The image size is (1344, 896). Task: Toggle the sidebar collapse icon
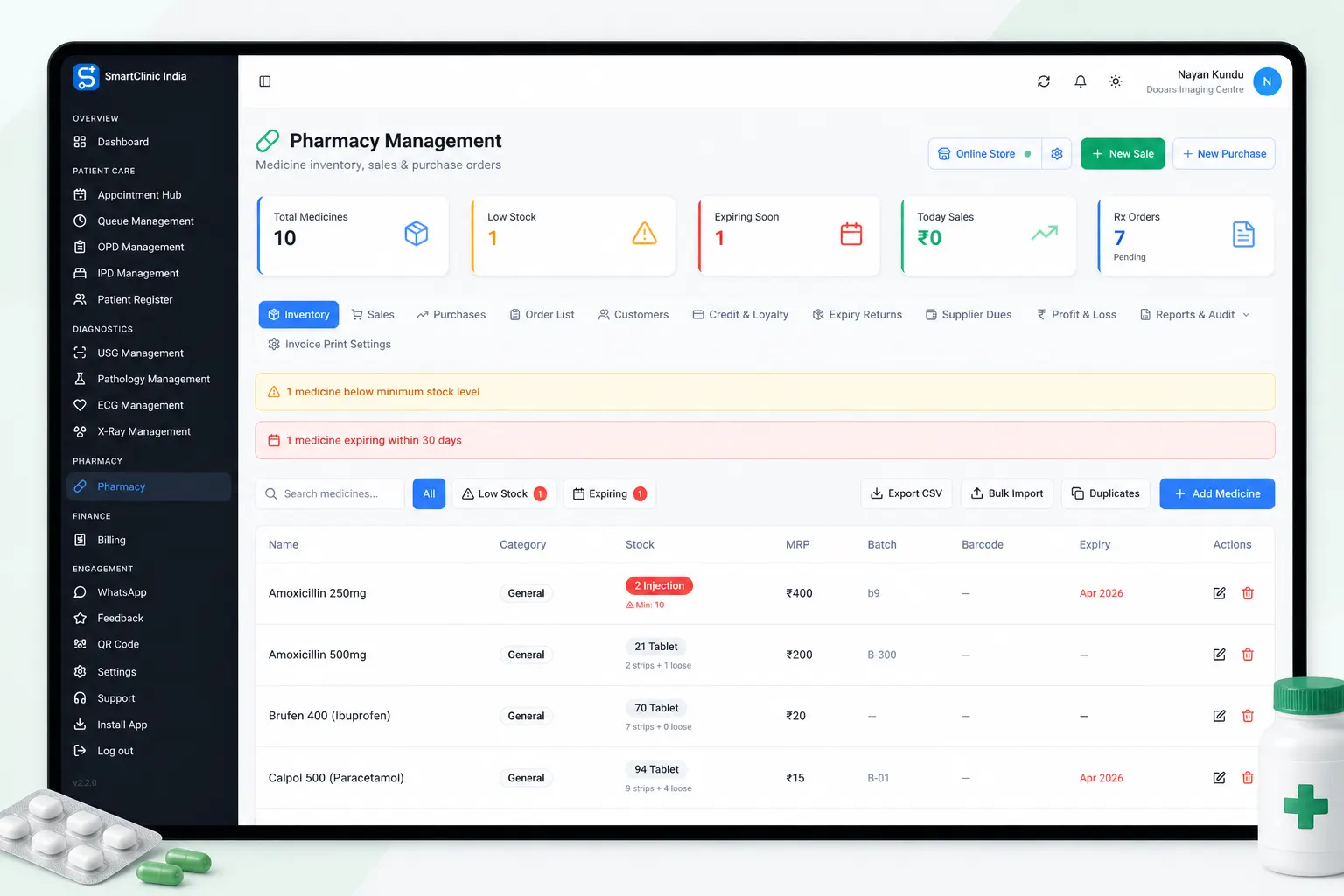point(265,81)
